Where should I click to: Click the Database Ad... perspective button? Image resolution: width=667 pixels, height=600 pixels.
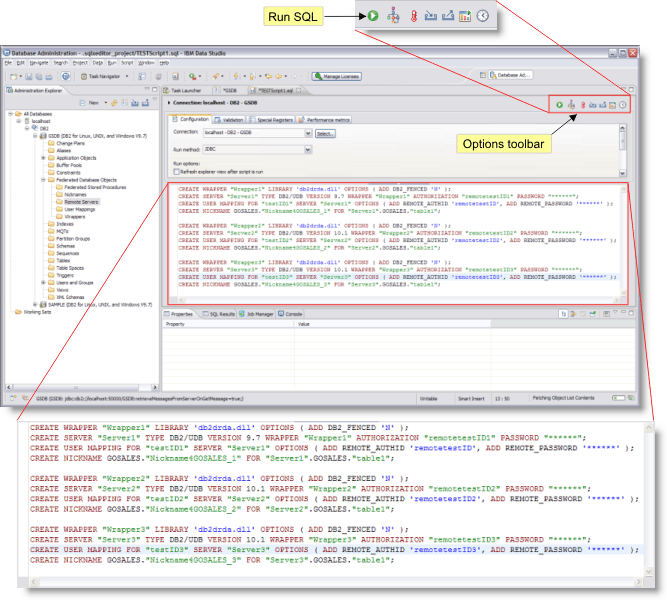coord(510,75)
